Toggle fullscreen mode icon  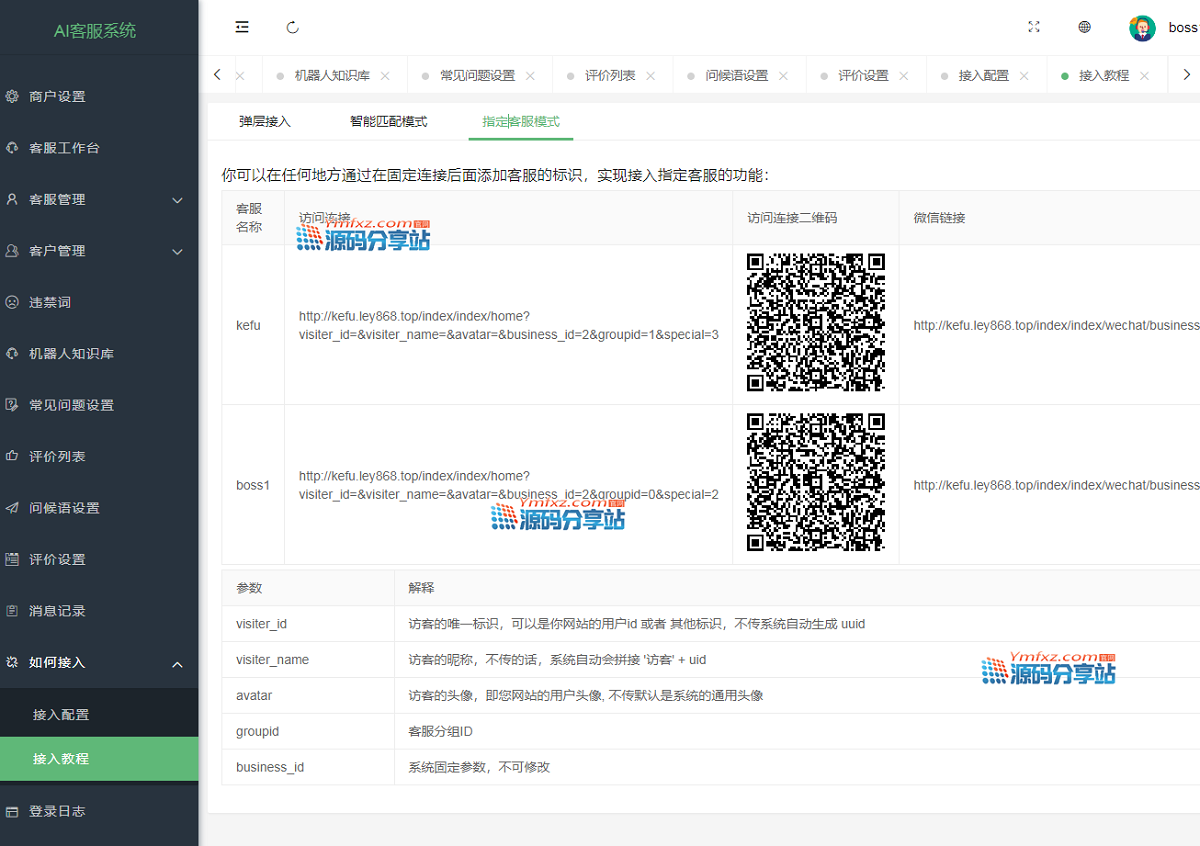pos(1034,27)
